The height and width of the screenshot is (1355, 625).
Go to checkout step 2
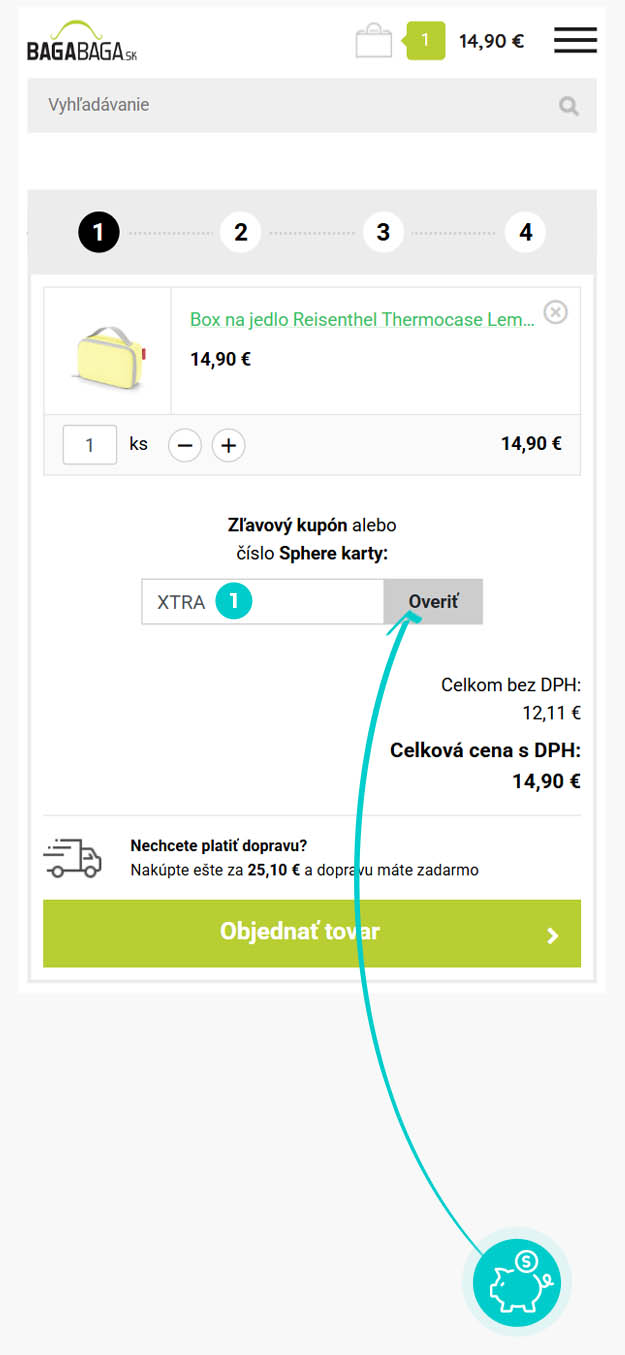pos(241,233)
